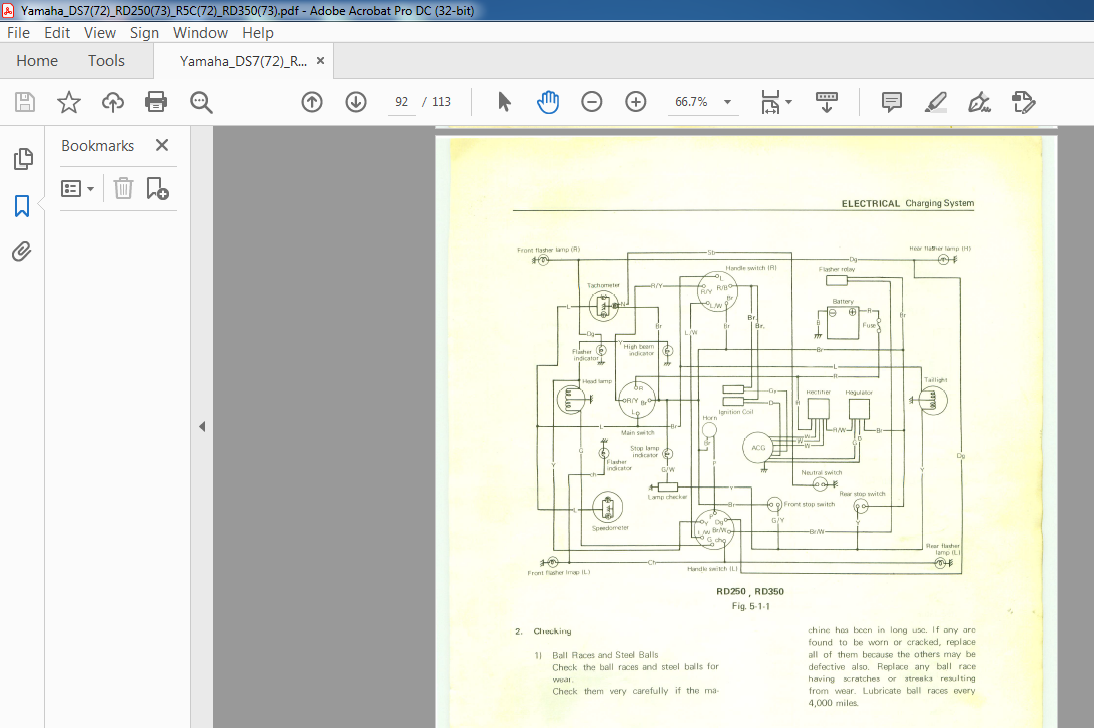The width and height of the screenshot is (1094, 728).
Task: Click the 66.7% zoom value field
Action: pyautogui.click(x=691, y=102)
